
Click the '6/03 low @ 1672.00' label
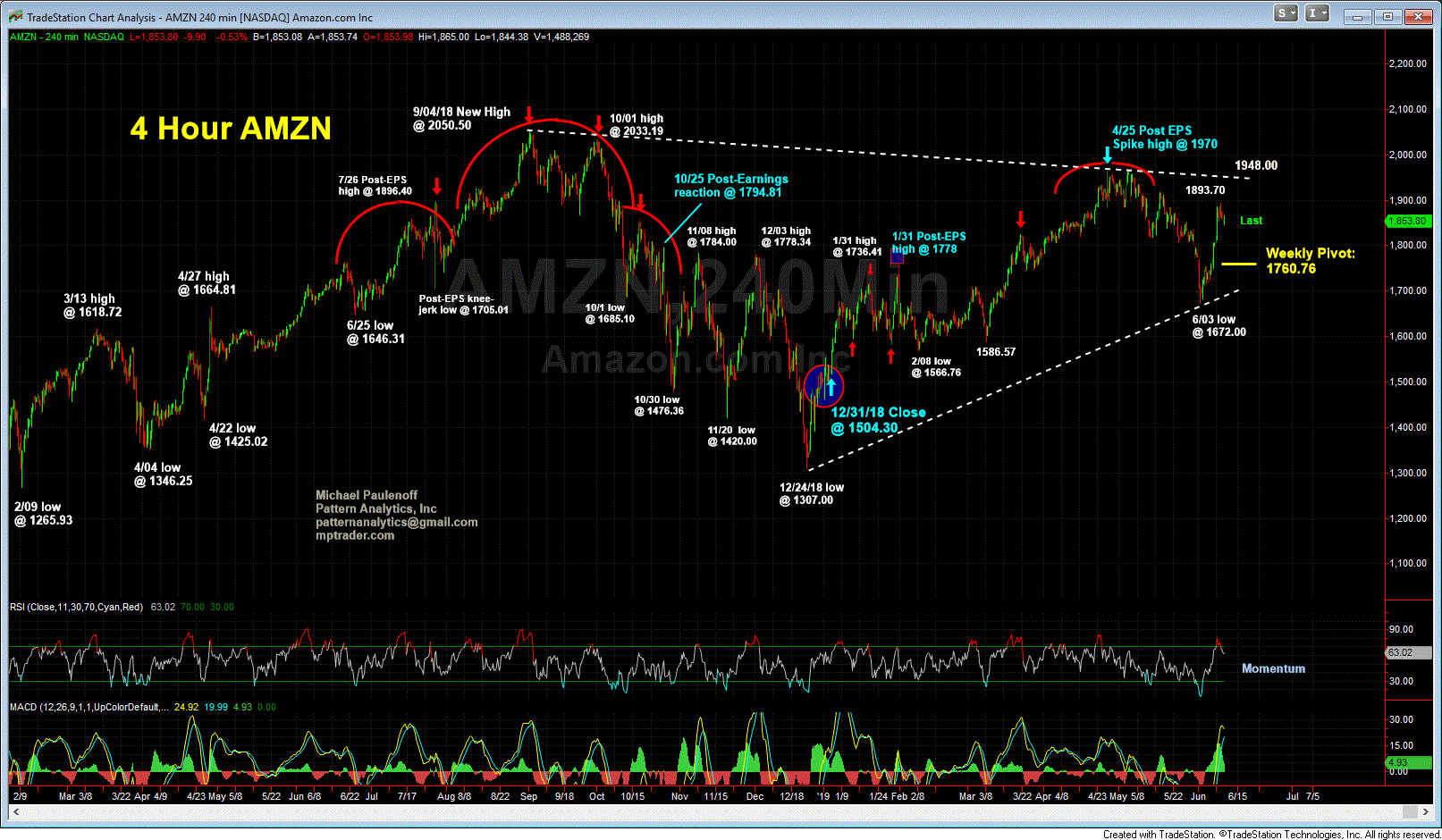(1219, 326)
